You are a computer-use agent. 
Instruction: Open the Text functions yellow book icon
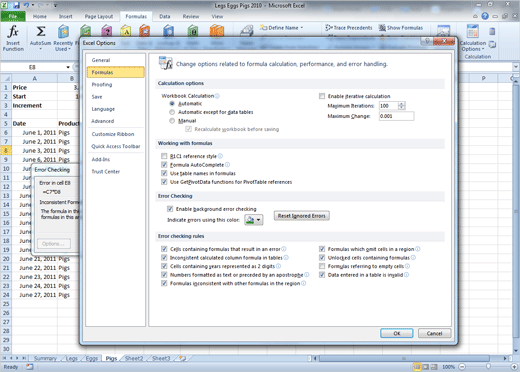(126, 31)
